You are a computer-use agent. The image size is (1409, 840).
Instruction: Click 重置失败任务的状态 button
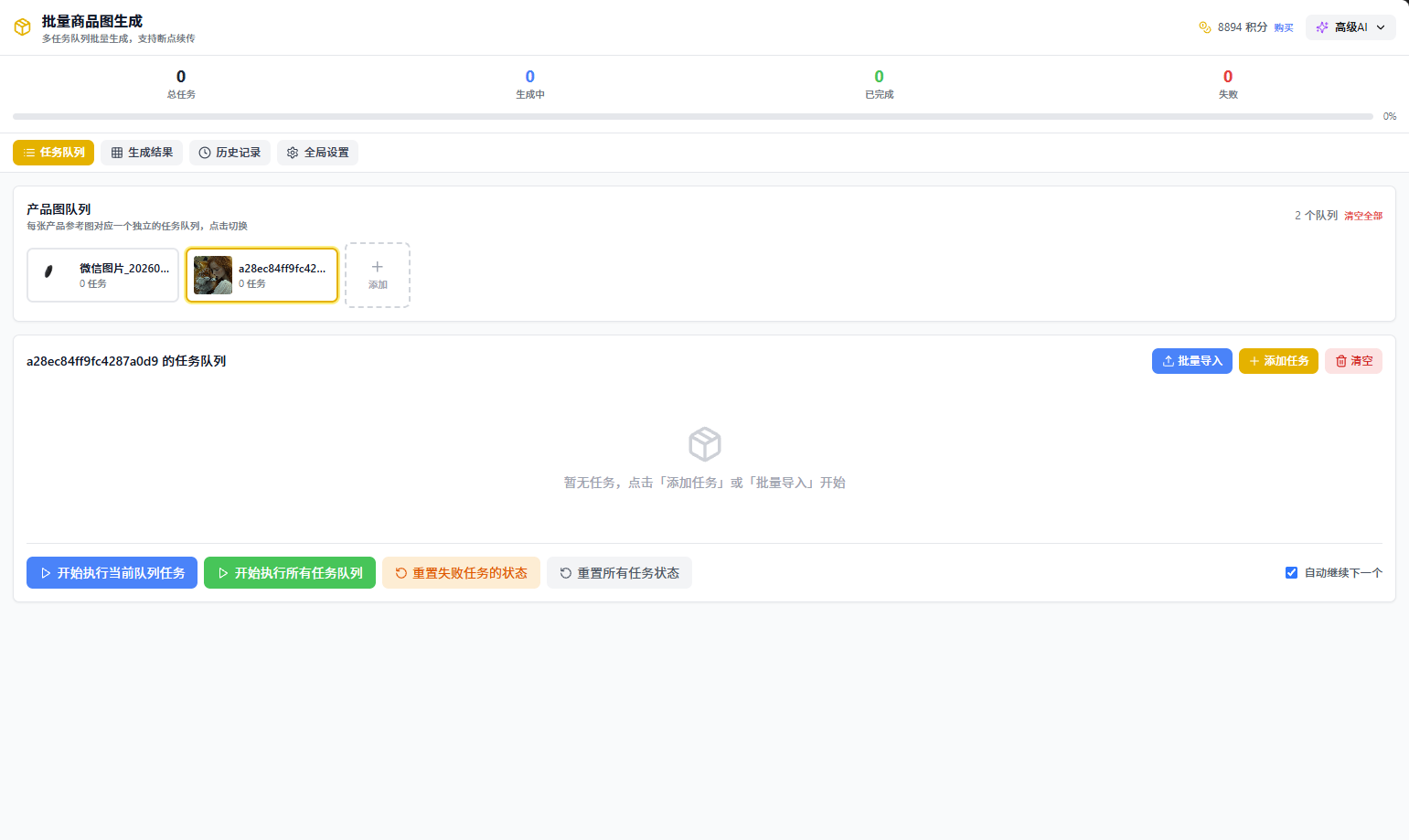[x=461, y=573]
